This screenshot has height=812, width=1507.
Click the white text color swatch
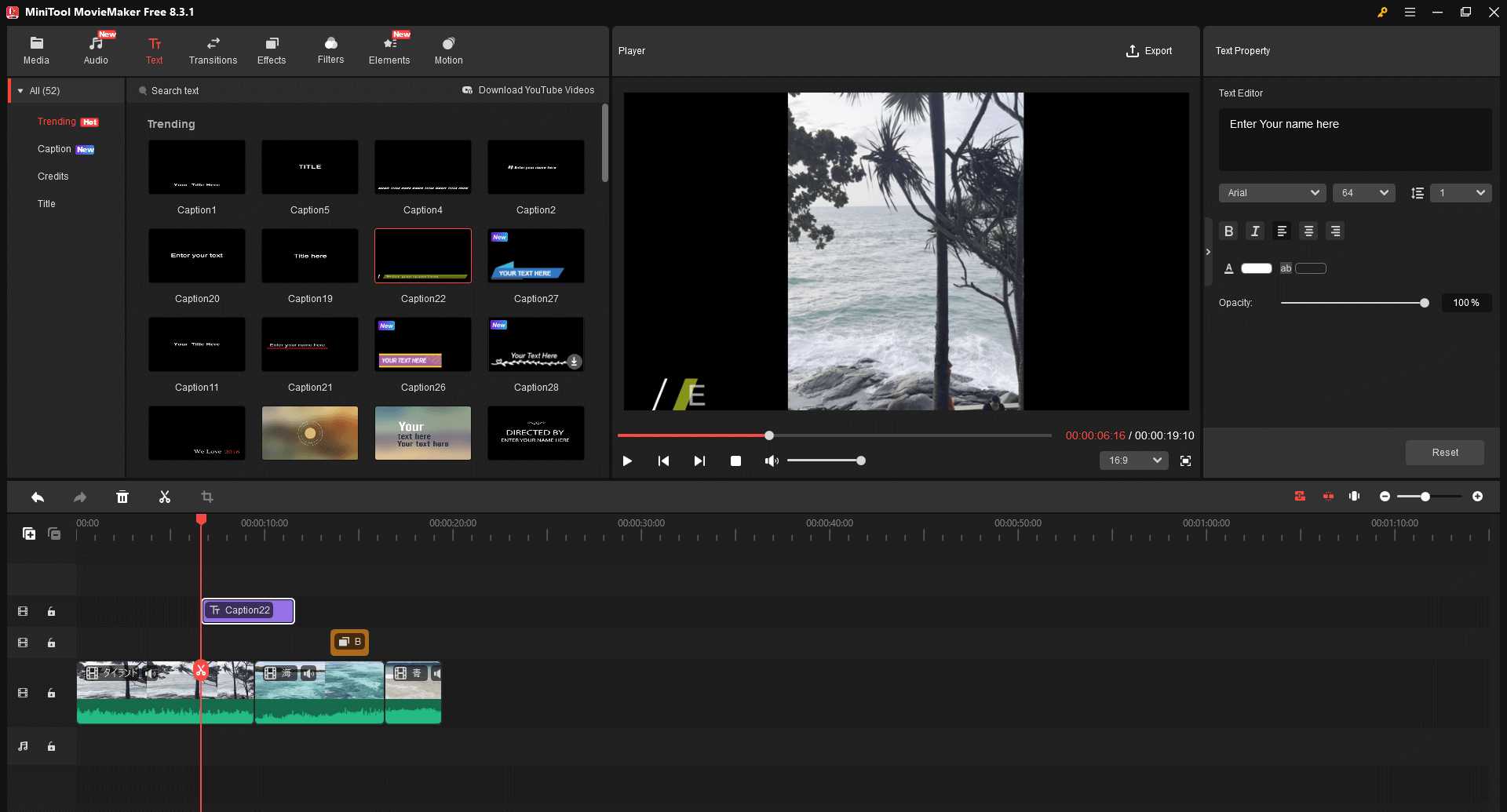click(1256, 268)
